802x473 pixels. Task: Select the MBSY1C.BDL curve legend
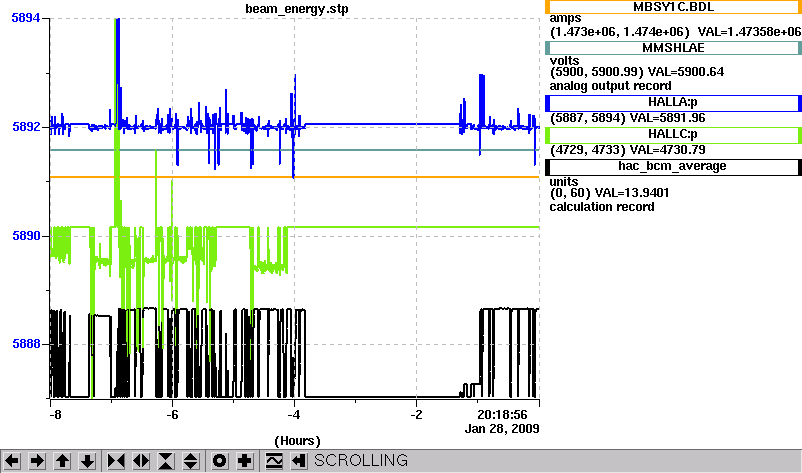[673, 7]
